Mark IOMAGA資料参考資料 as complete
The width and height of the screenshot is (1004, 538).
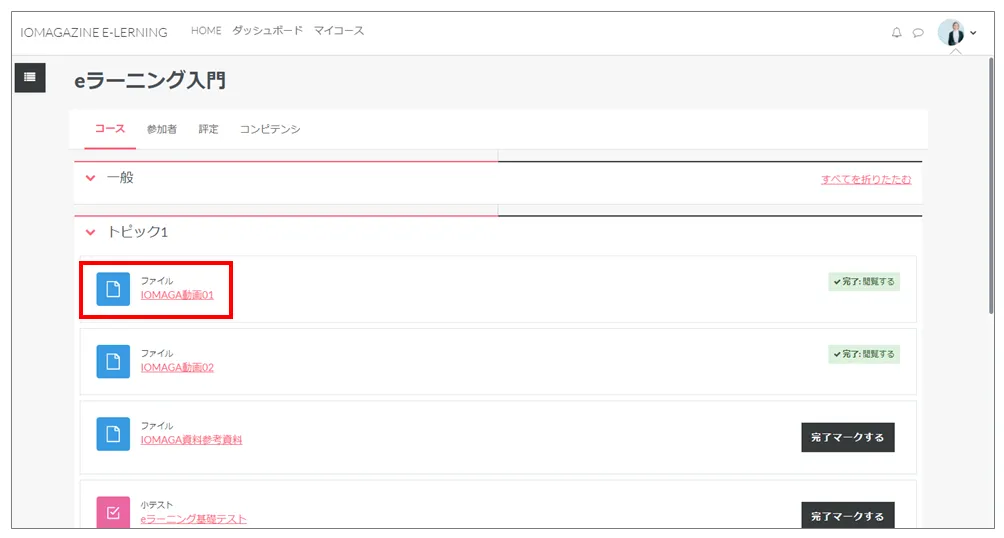[x=847, y=437]
